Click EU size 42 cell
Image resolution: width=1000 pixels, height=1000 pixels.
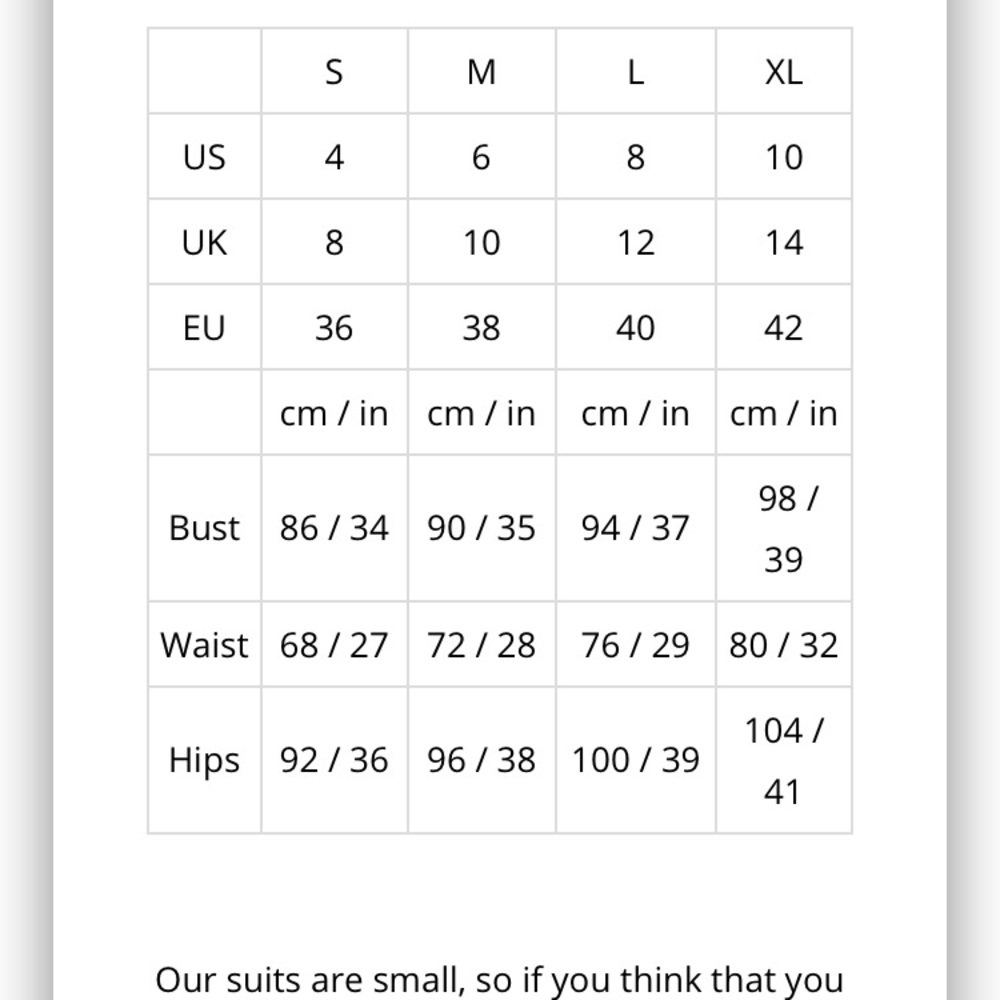784,328
